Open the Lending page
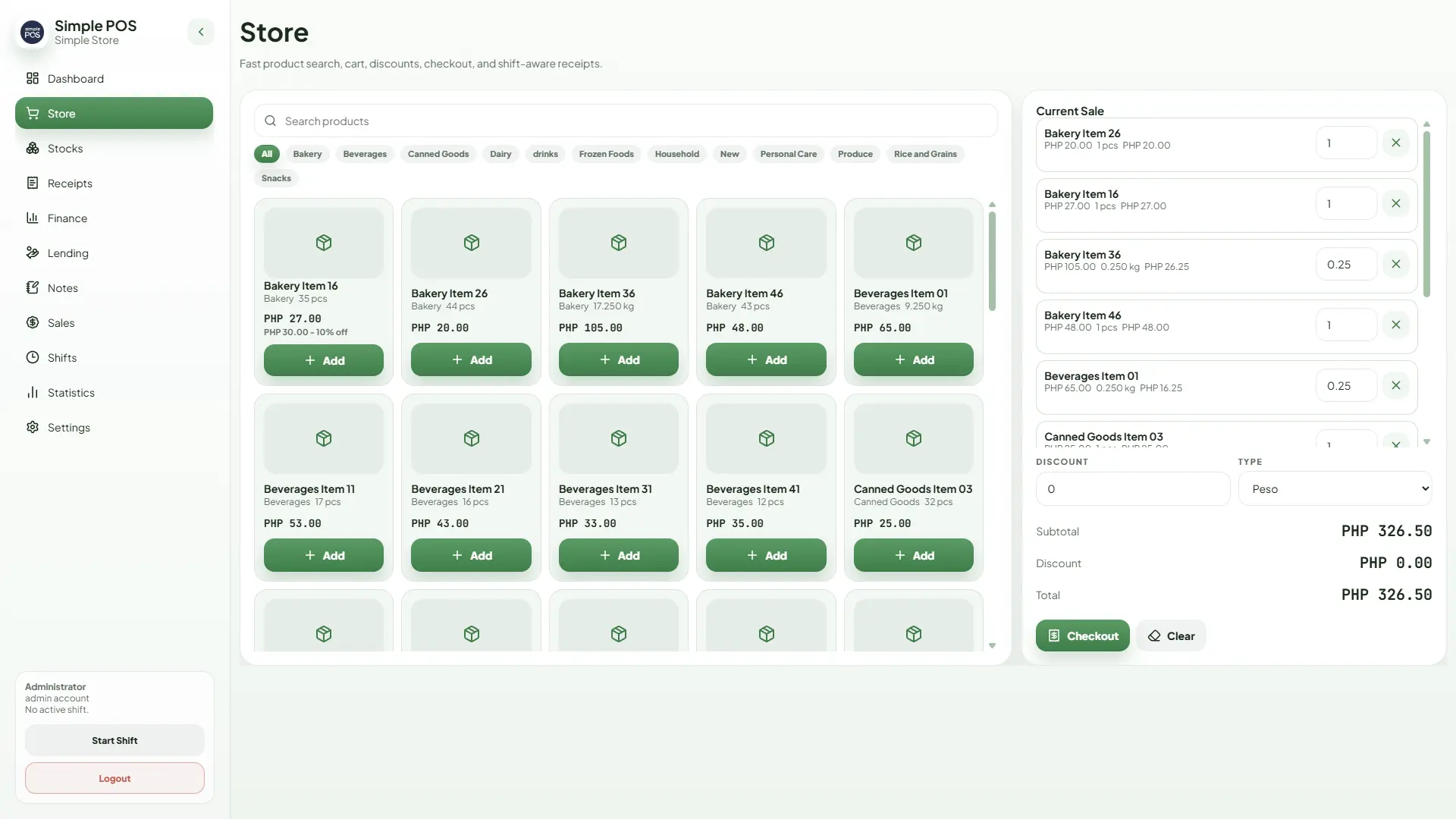The width and height of the screenshot is (1456, 819). (114, 253)
